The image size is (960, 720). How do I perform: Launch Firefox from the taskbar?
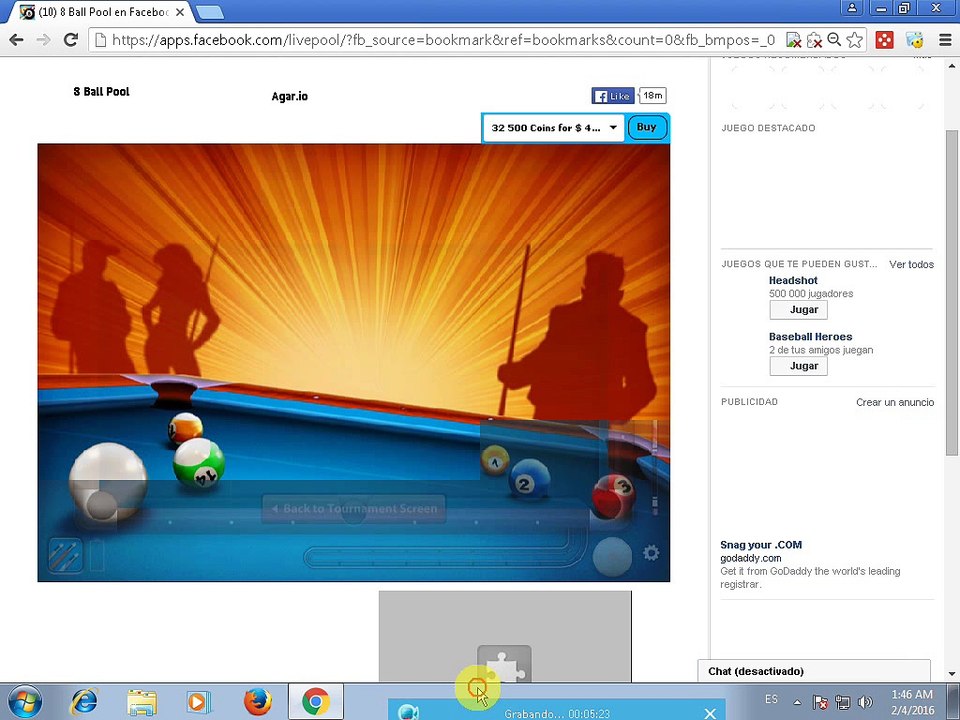258,702
